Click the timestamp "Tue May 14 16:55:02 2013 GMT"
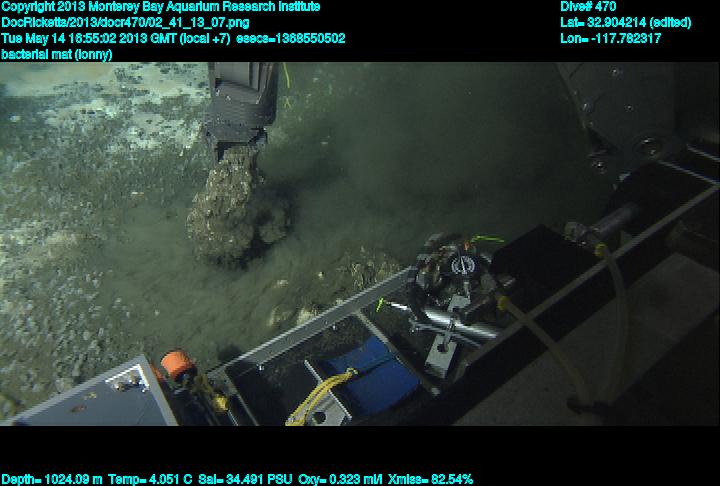This screenshot has height=486, width=720. point(88,38)
